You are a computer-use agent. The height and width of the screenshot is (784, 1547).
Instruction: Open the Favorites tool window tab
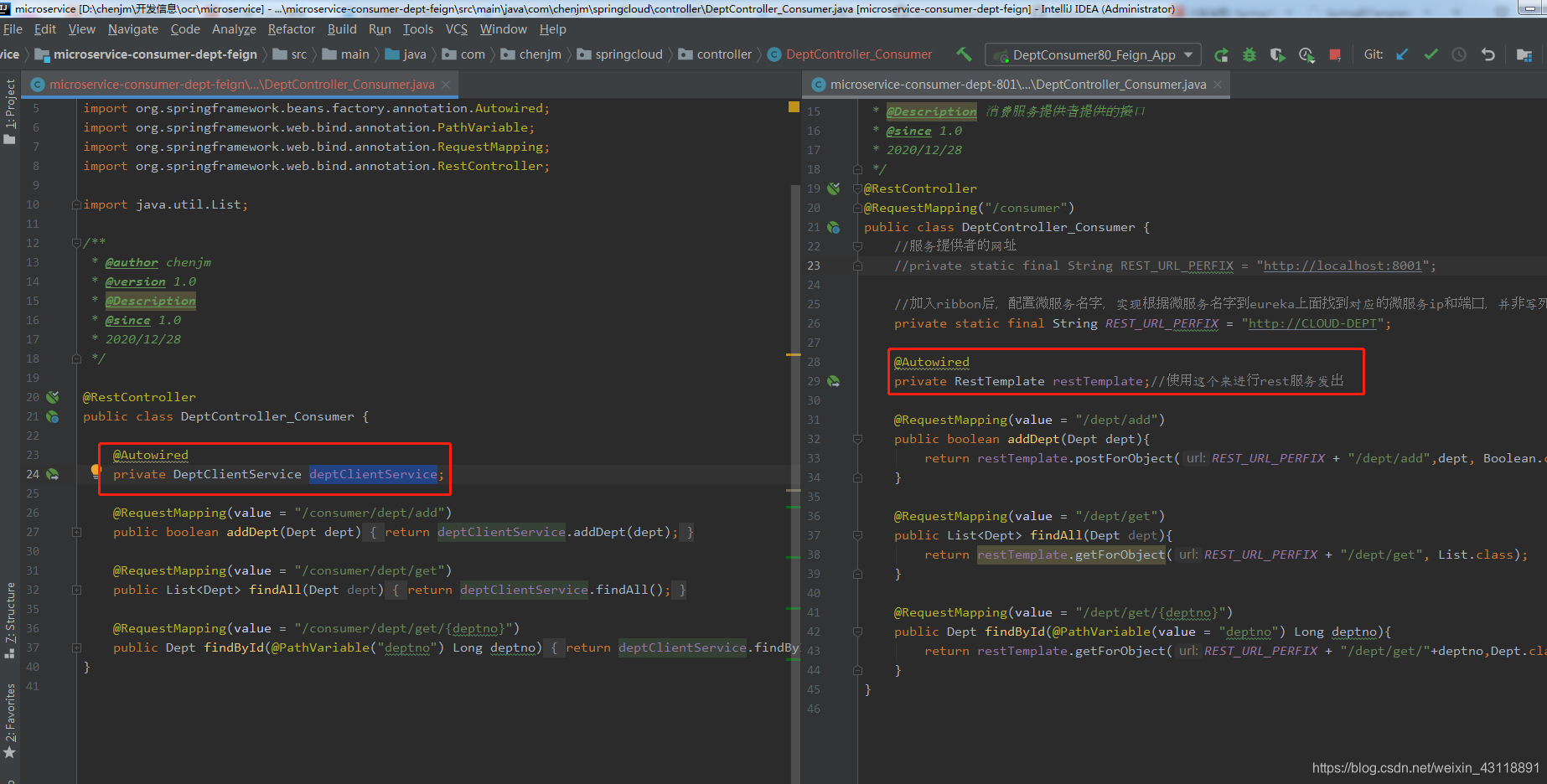(x=10, y=721)
